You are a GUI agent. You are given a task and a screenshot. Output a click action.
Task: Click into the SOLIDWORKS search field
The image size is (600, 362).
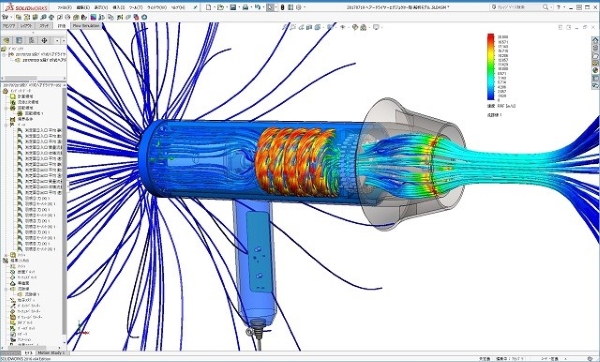518,7
